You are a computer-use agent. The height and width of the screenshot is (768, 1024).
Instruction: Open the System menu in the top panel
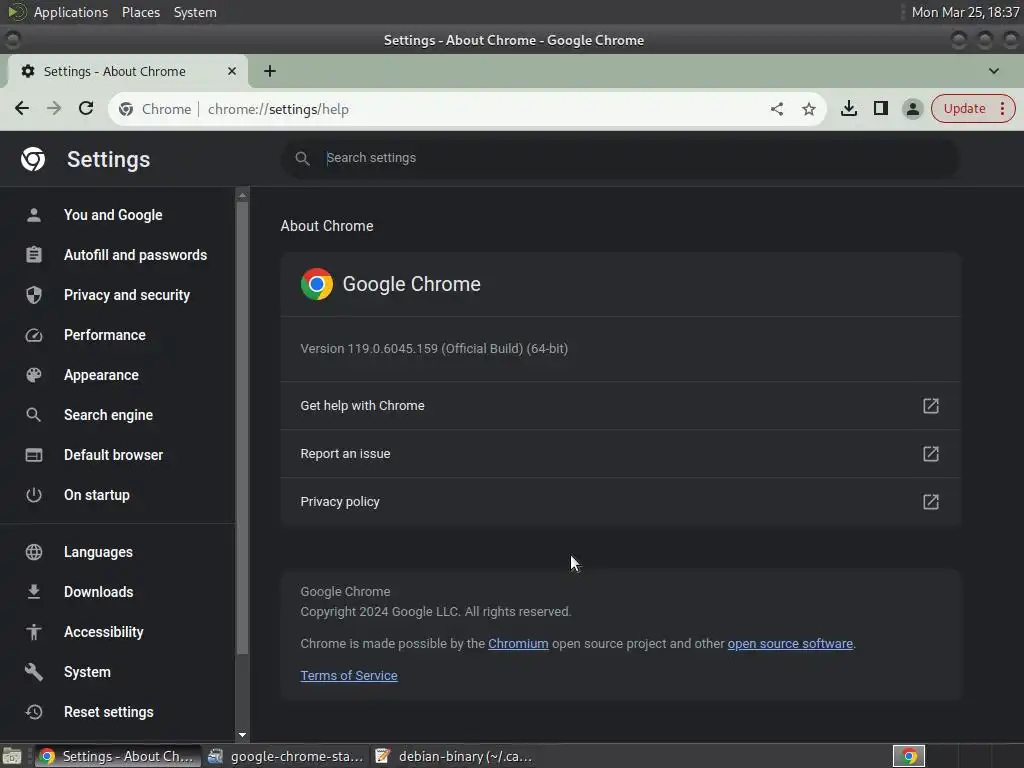click(195, 12)
